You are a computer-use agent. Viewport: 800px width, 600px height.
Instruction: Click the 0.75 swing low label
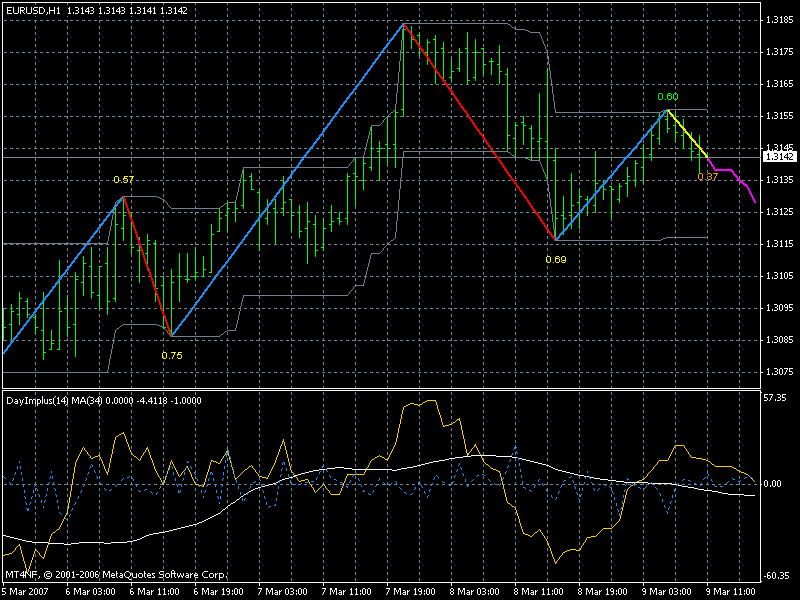(172, 356)
